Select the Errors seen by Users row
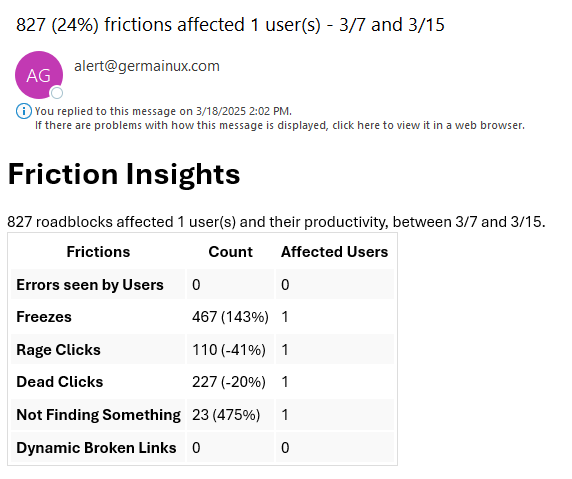The width and height of the screenshot is (572, 479). 202,284
